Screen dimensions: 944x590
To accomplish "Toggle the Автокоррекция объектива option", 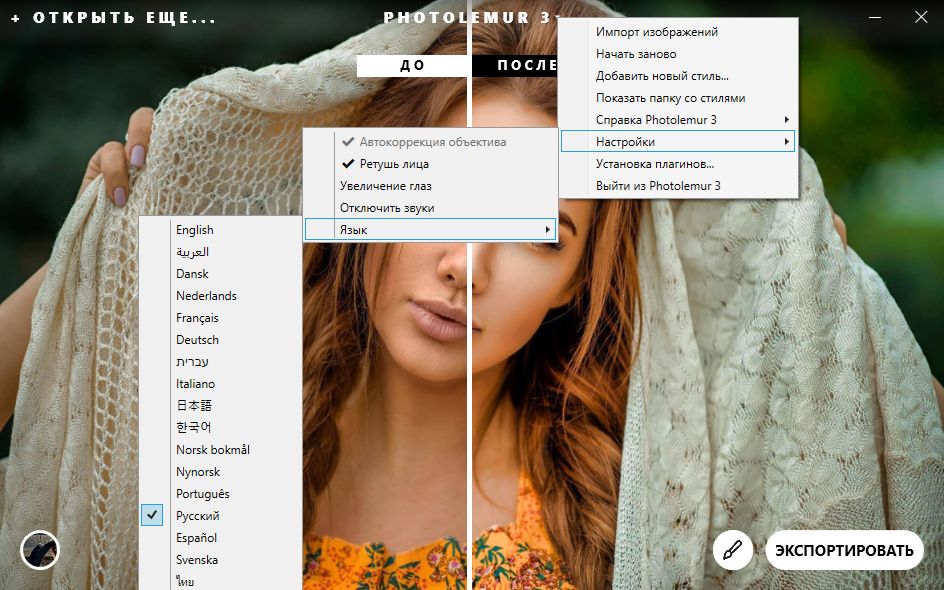I will (x=430, y=142).
